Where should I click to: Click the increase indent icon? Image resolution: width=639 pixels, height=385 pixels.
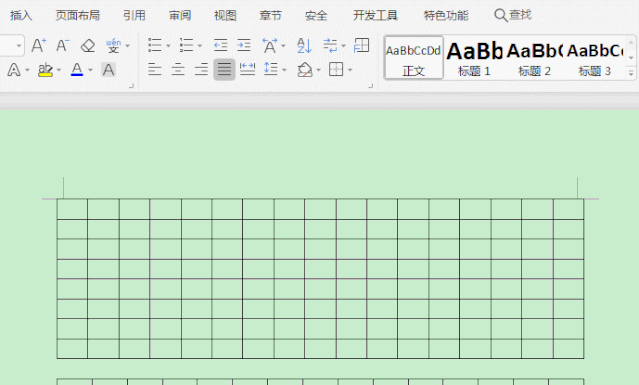(244, 45)
